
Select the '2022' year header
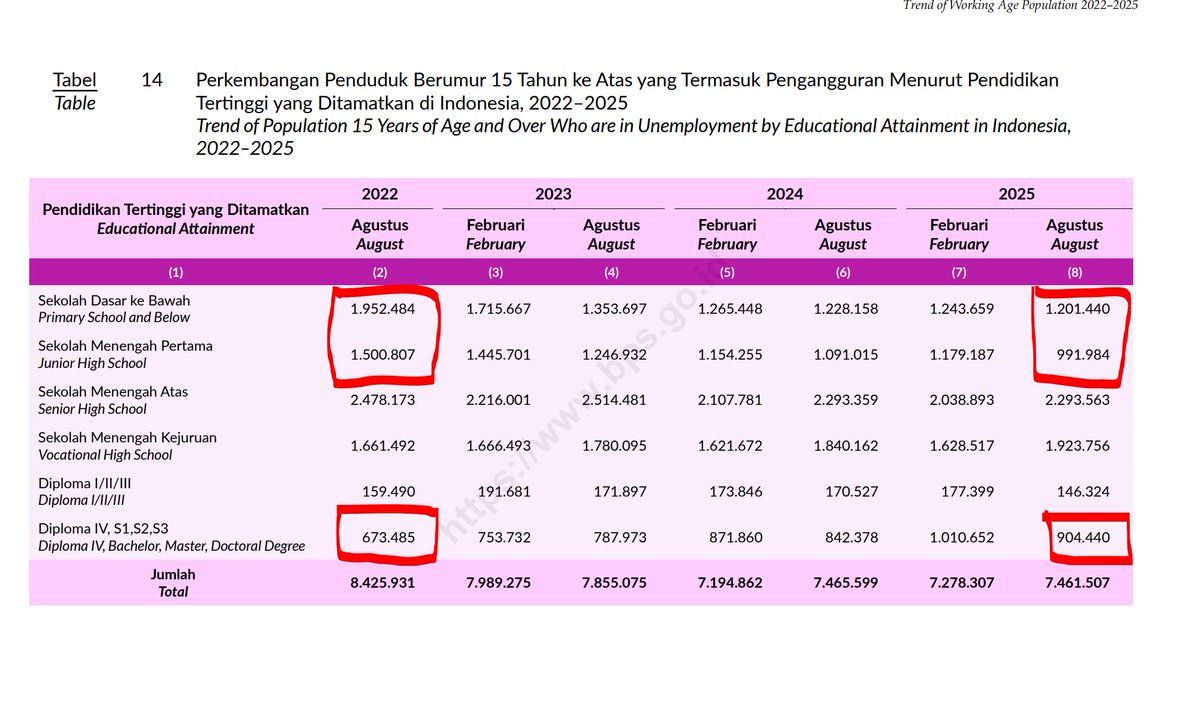pyautogui.click(x=380, y=194)
